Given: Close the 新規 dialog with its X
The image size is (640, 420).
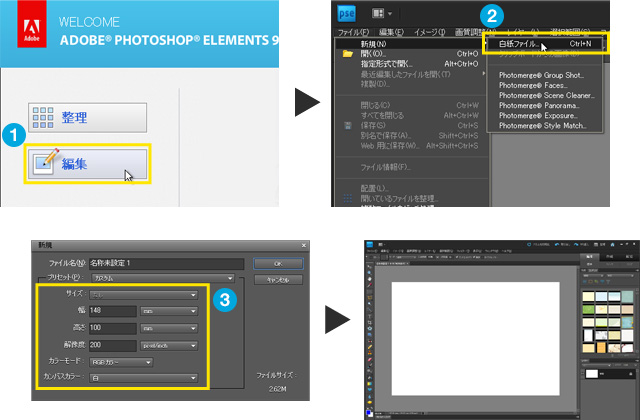Looking at the screenshot, I should pos(304,245).
